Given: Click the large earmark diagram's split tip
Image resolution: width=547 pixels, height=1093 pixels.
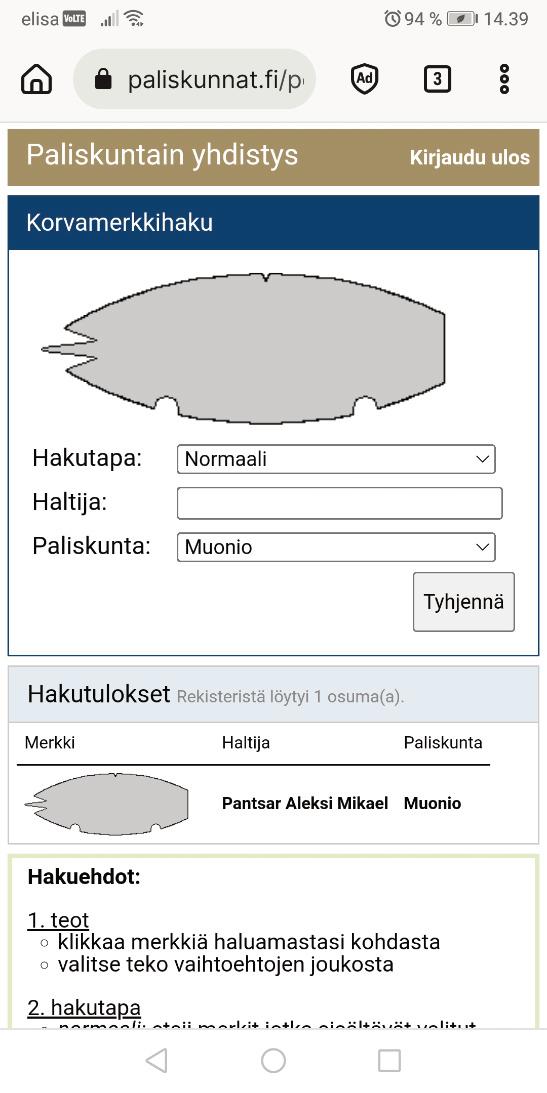Looking at the screenshot, I should click(x=68, y=349).
